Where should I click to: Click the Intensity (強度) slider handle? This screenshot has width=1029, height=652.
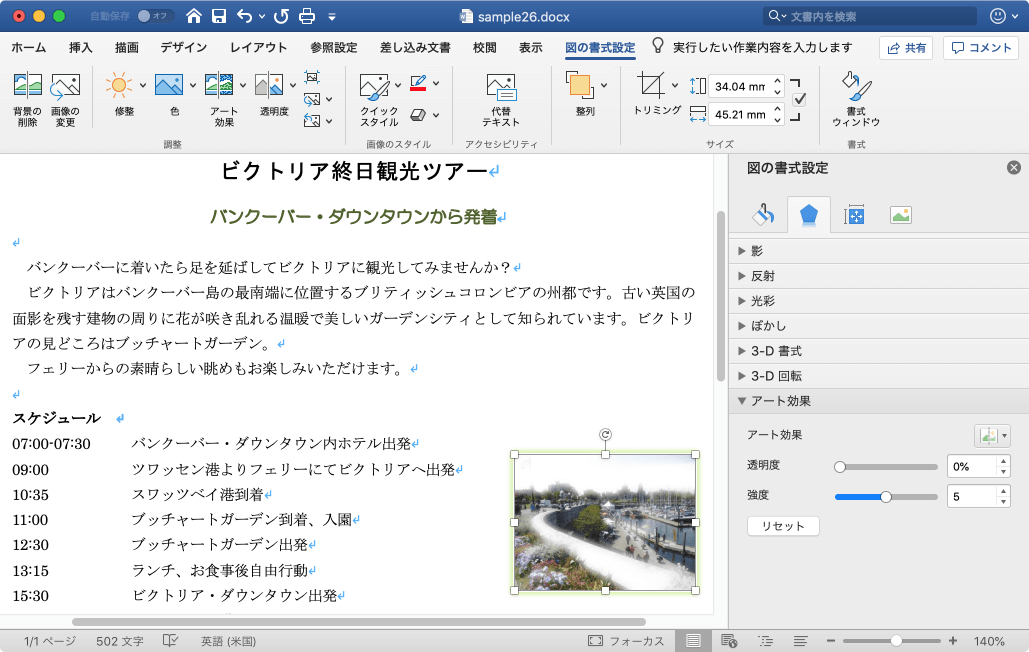click(885, 497)
